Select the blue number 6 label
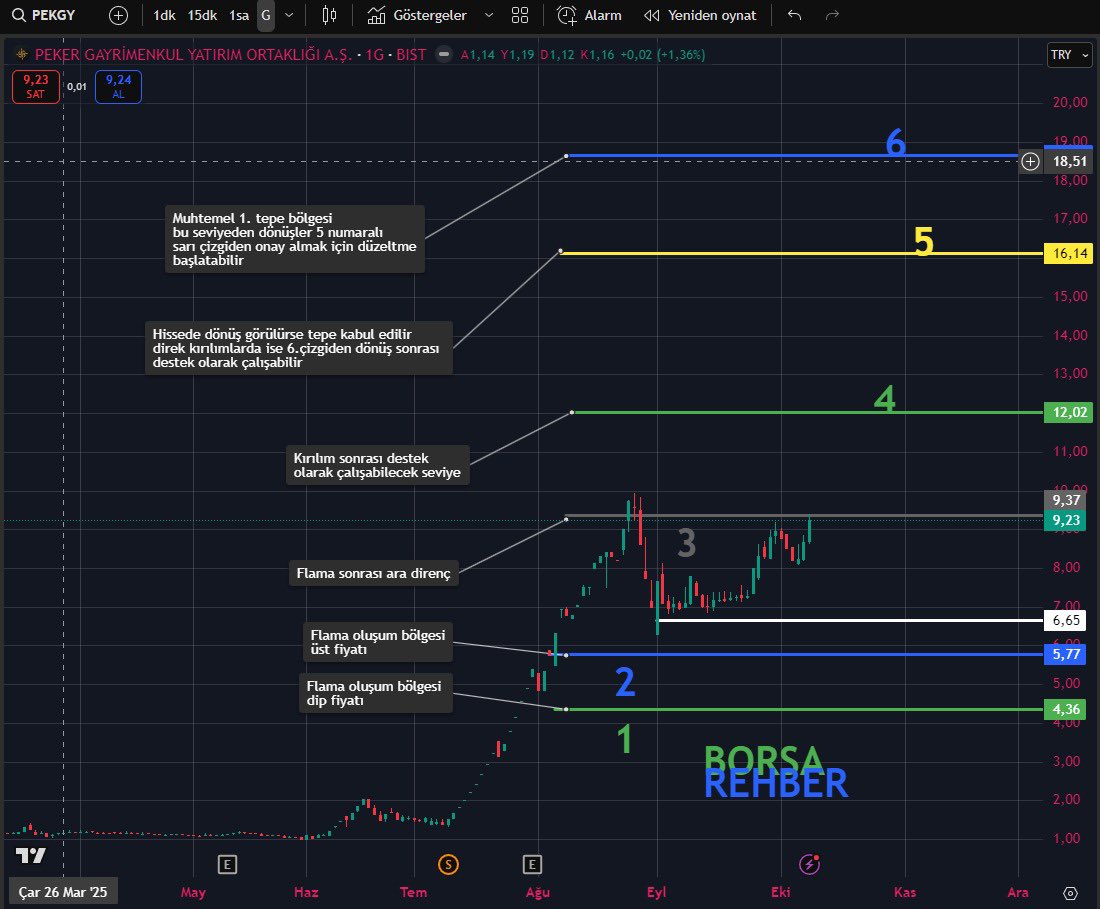This screenshot has width=1100, height=909. (895, 143)
